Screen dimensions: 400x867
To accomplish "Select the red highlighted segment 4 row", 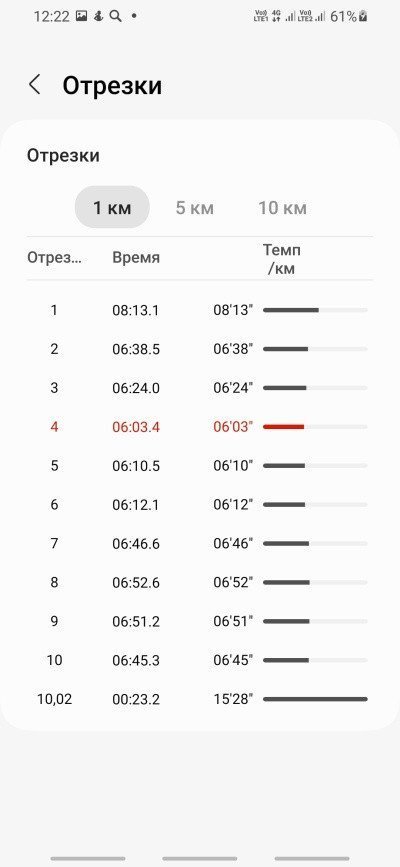I will tap(200, 427).
